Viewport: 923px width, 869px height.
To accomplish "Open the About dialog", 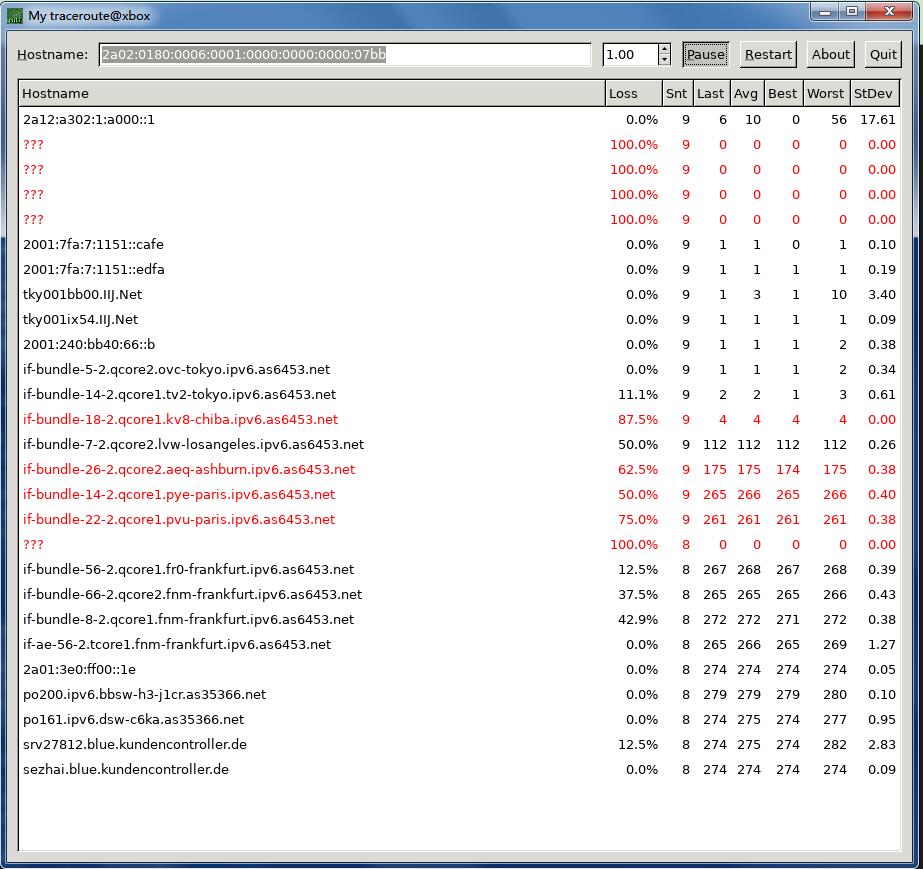I will tap(831, 55).
